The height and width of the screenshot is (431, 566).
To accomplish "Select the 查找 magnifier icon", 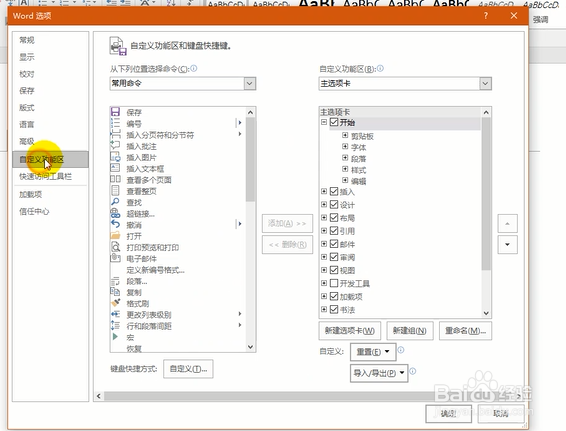I will (x=115, y=202).
